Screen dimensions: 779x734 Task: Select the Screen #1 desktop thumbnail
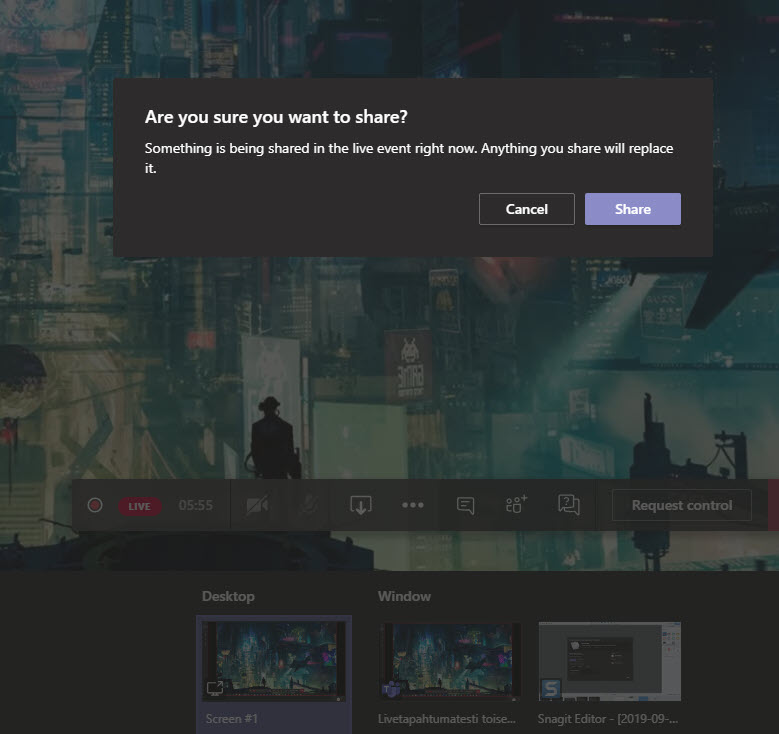pyautogui.click(x=274, y=660)
